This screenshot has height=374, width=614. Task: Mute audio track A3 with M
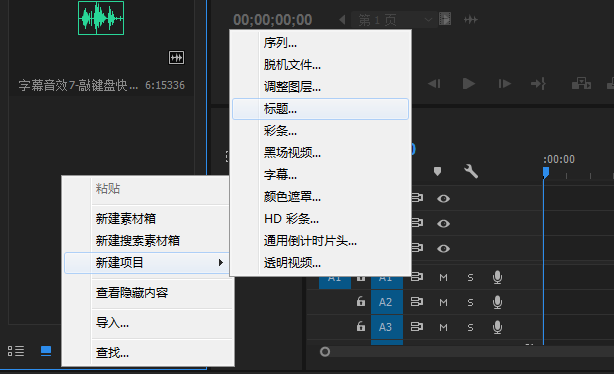443,327
